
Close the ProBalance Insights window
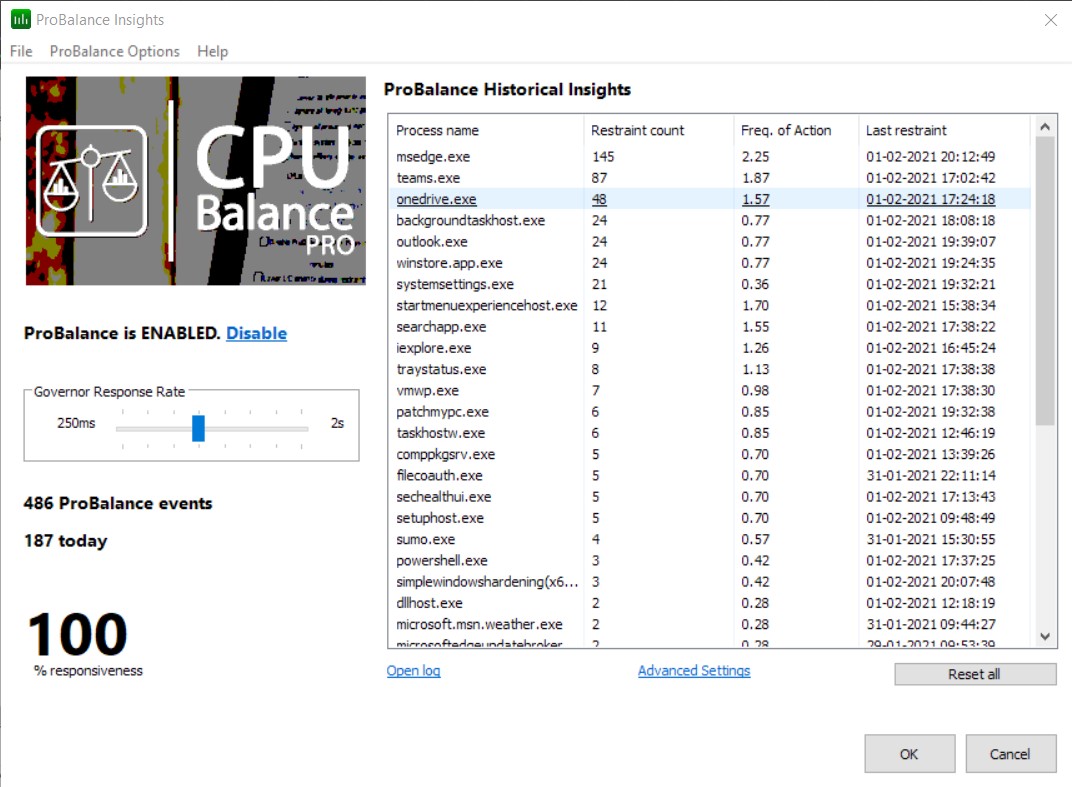1051,20
